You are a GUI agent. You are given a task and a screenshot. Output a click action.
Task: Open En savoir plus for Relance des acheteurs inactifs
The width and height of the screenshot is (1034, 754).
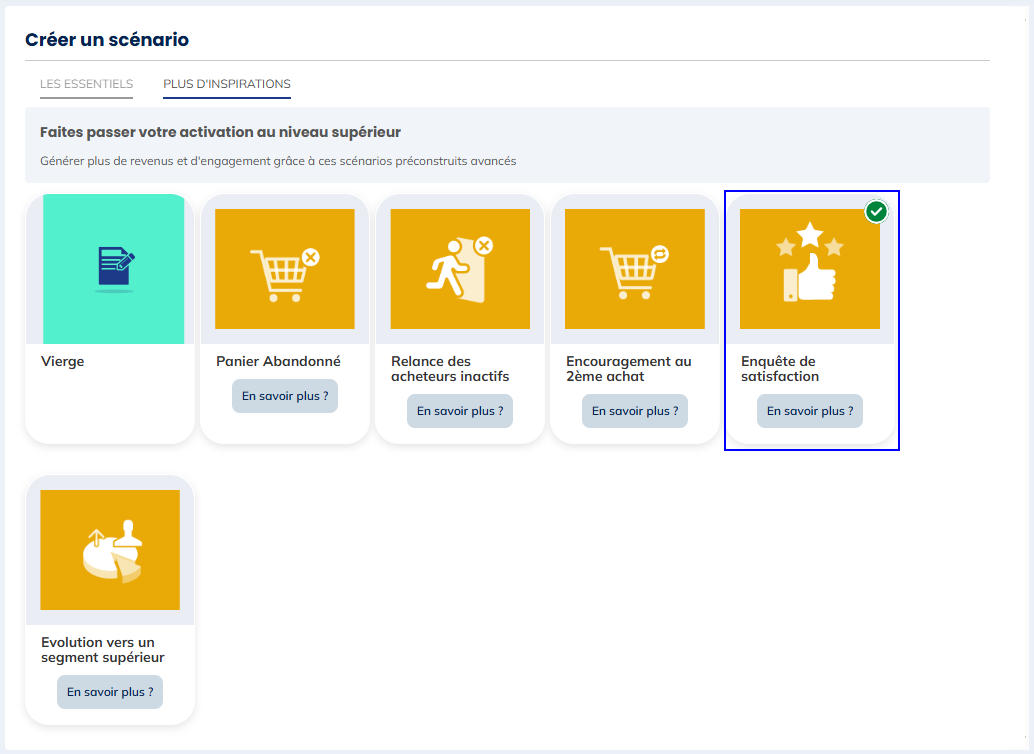460,411
